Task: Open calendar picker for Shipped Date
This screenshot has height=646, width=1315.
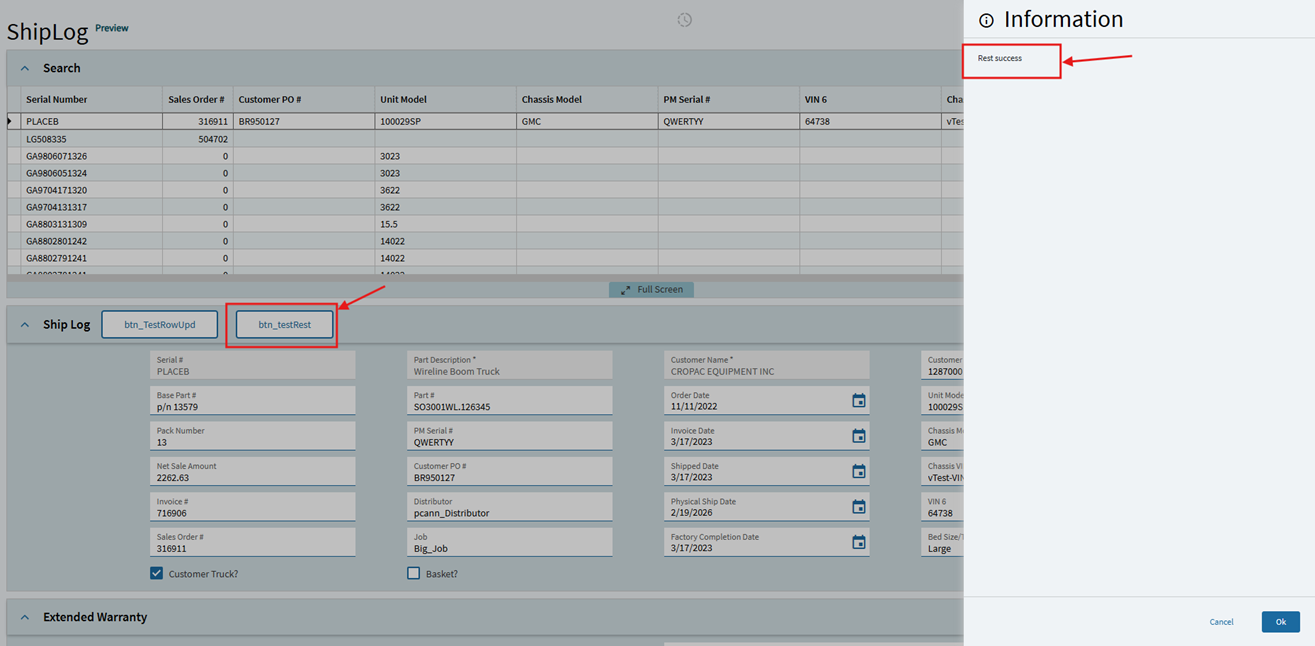Action: [858, 471]
